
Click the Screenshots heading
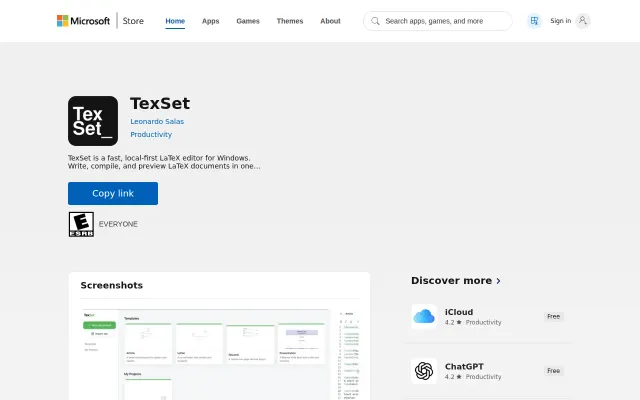coord(111,285)
